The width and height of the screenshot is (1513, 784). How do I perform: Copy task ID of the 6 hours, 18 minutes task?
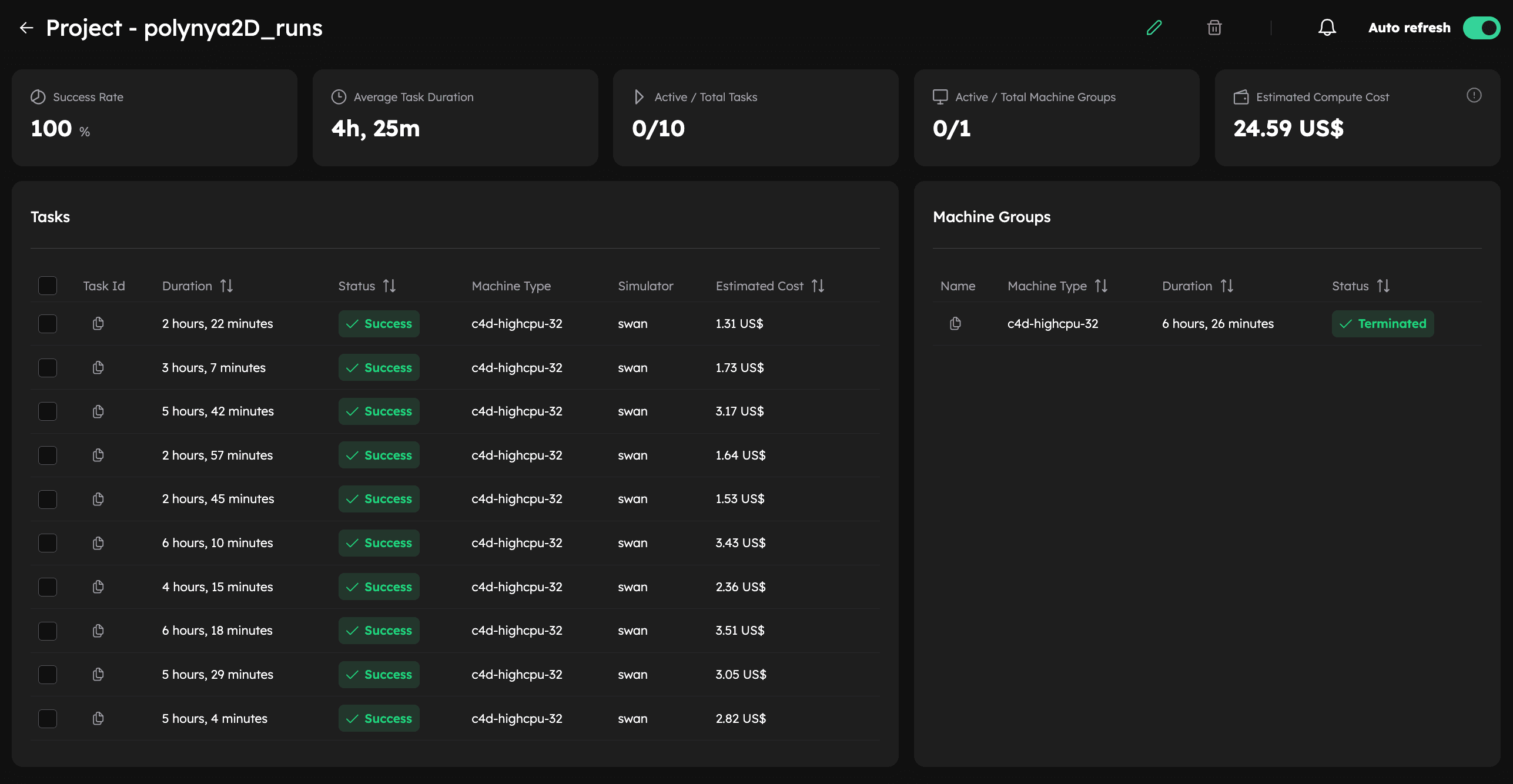click(98, 631)
